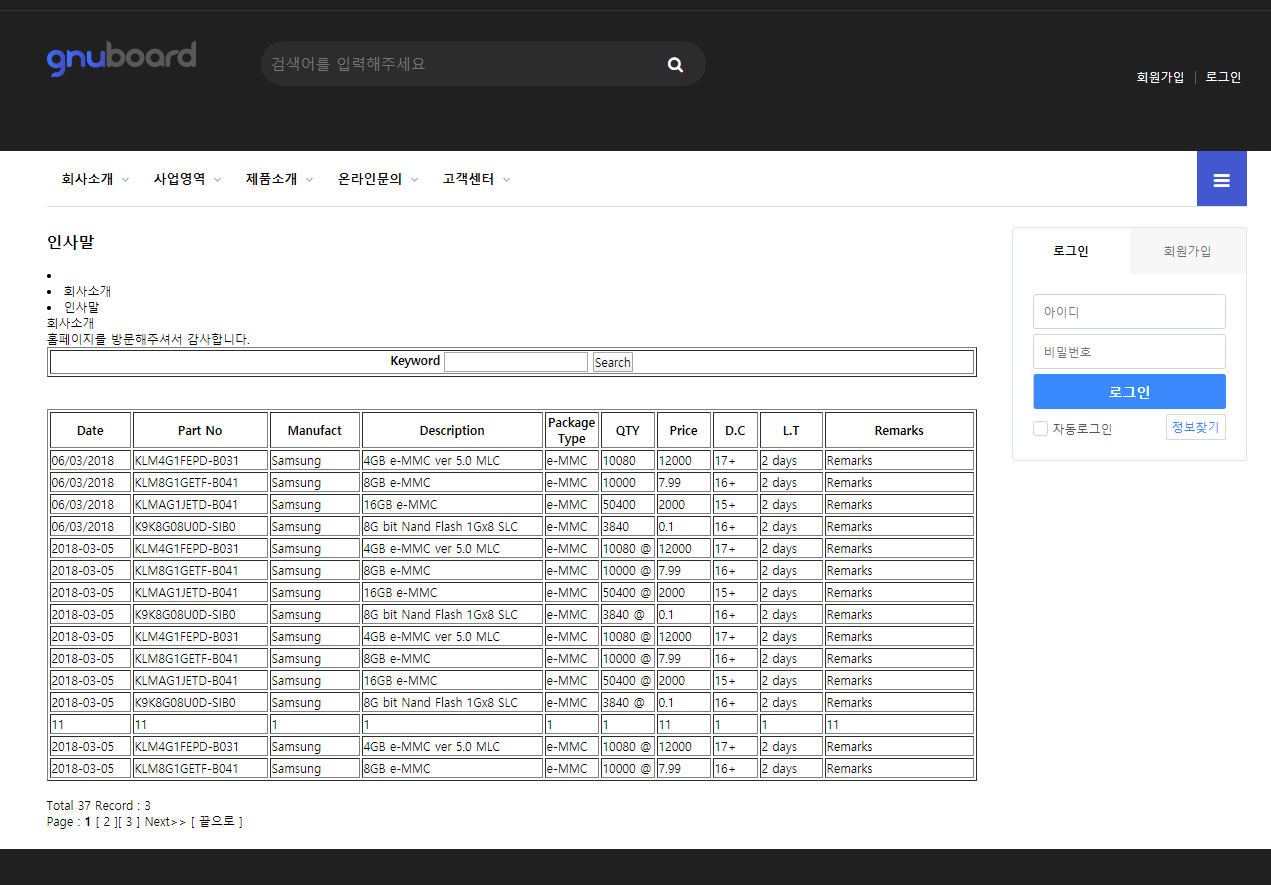Expand the 회사소개 dropdown menu
Image resolution: width=1271 pixels, height=885 pixels.
[95, 180]
